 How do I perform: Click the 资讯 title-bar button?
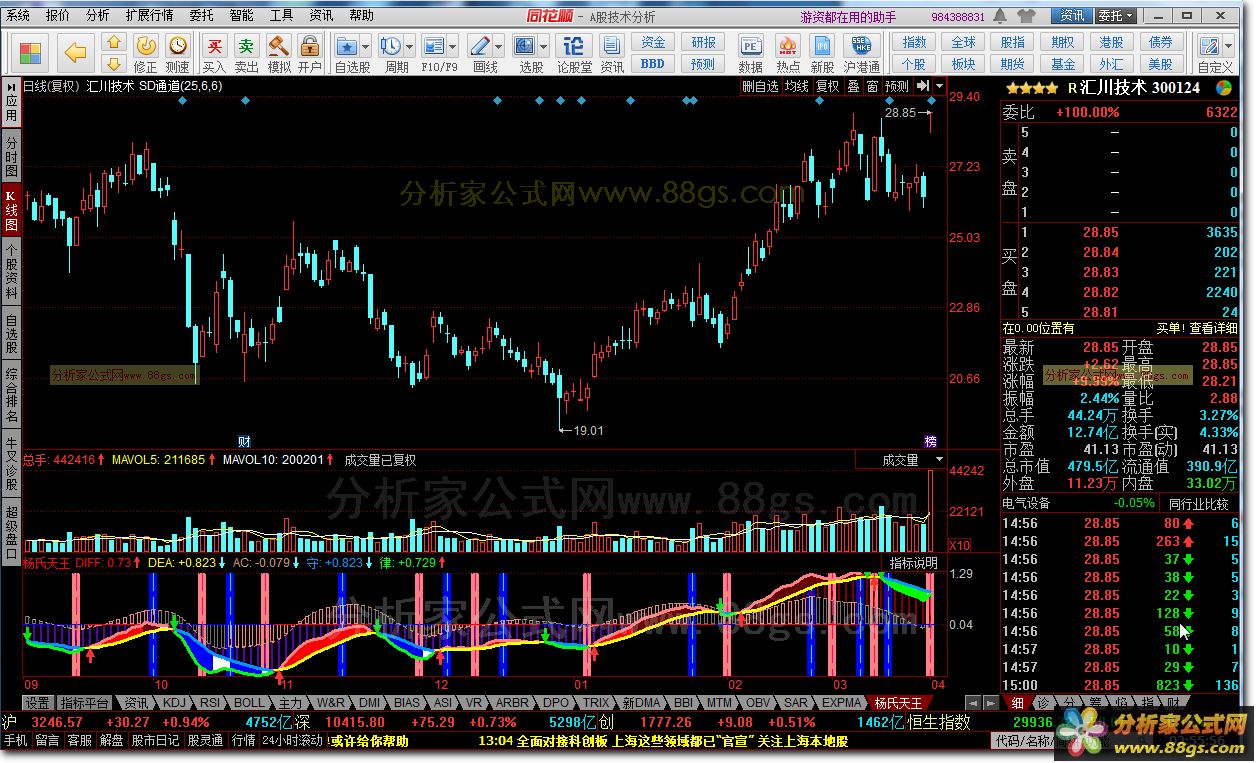[x=1073, y=16]
